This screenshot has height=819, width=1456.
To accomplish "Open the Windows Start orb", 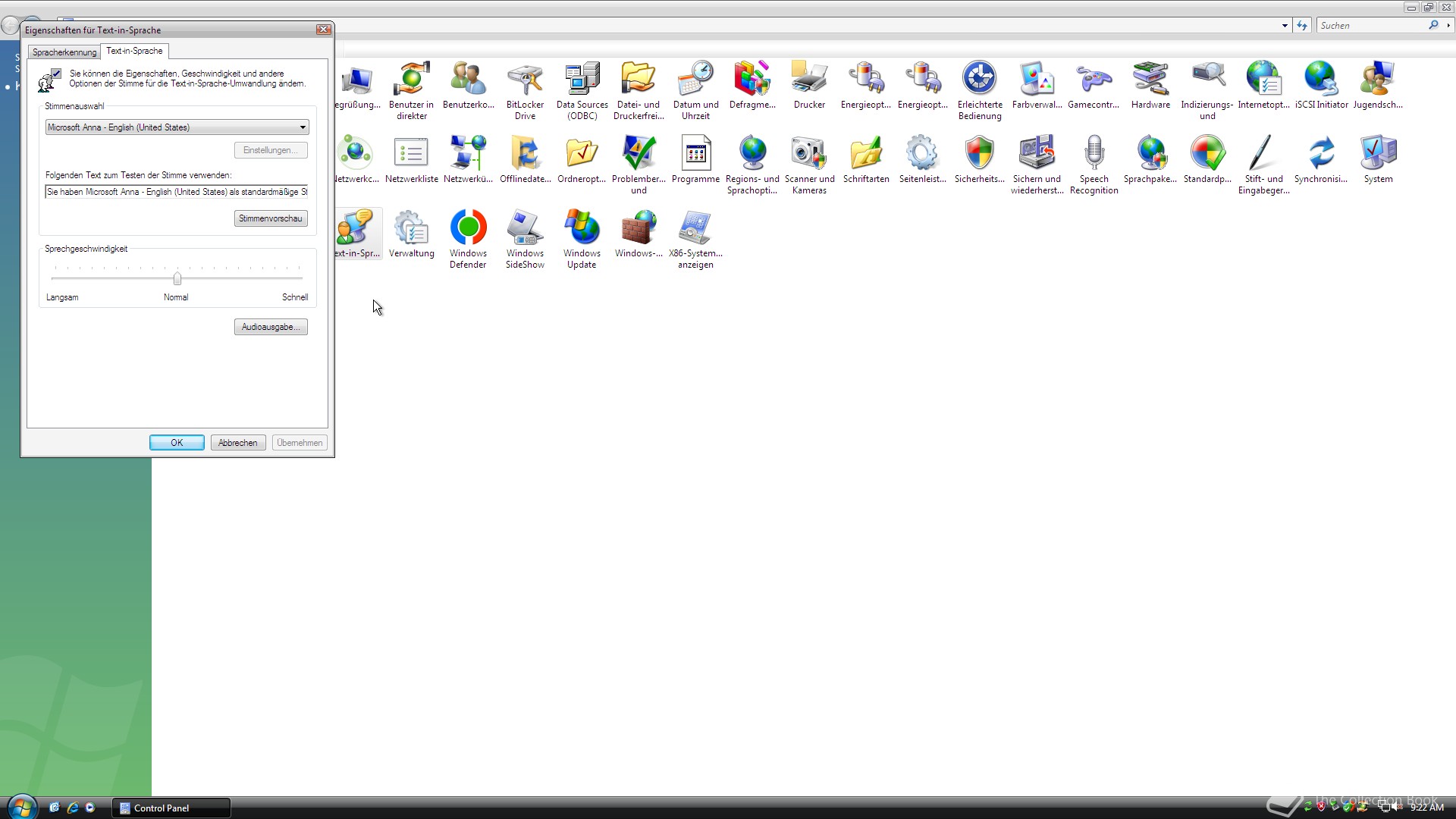I will point(21,808).
